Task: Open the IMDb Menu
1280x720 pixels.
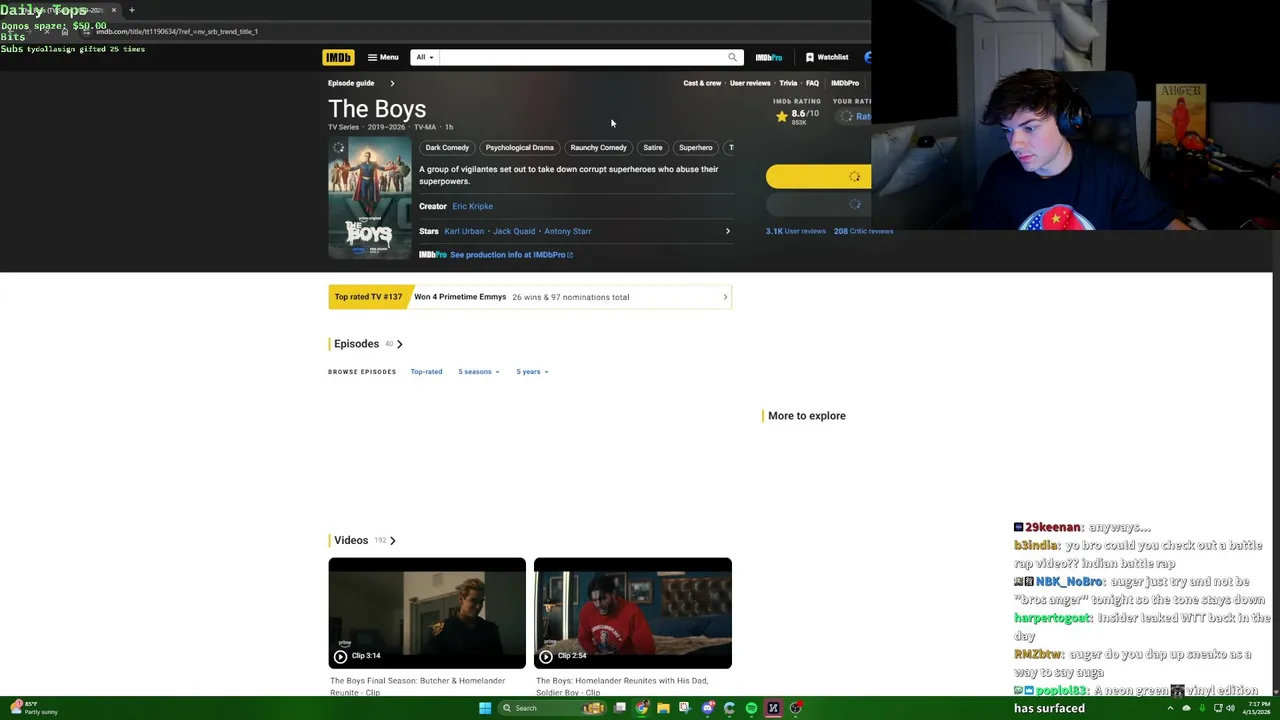Action: [x=383, y=57]
